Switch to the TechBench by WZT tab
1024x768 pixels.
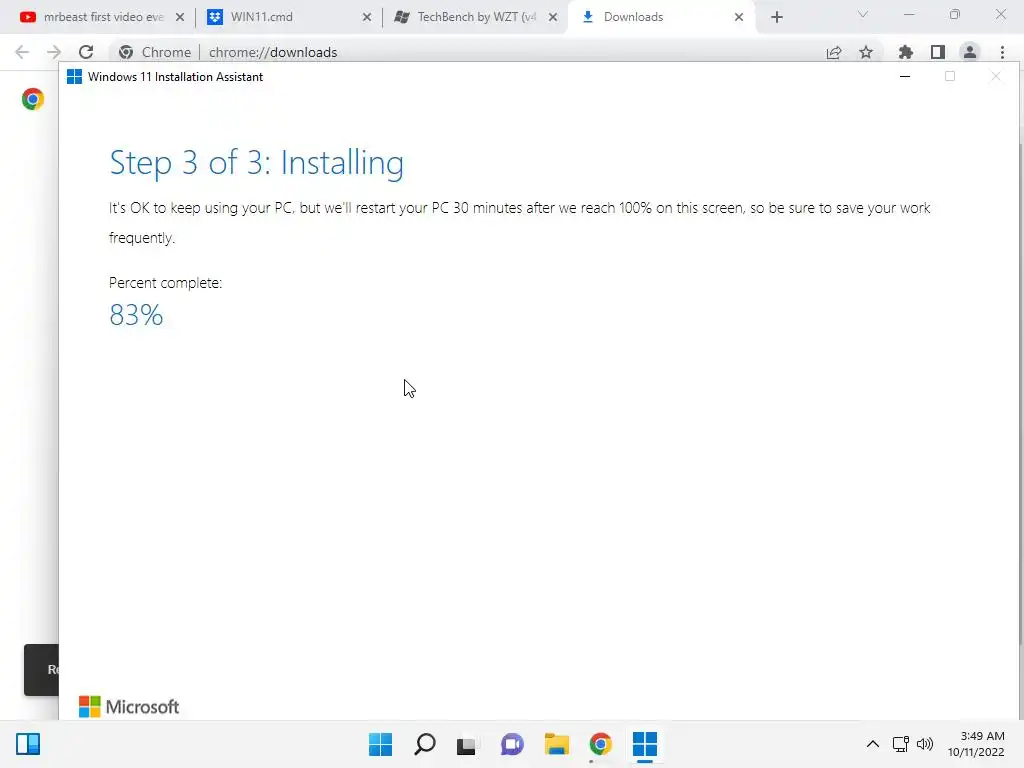475,17
